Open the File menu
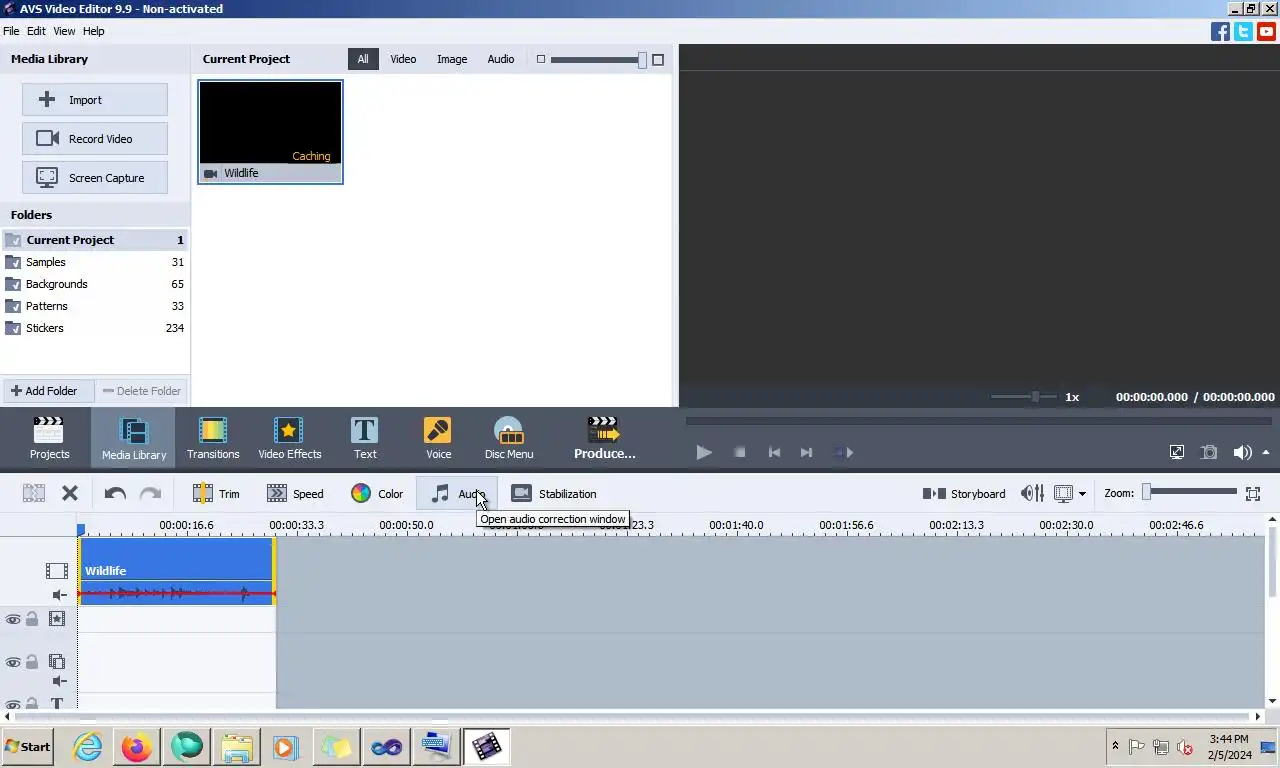 pos(11,31)
